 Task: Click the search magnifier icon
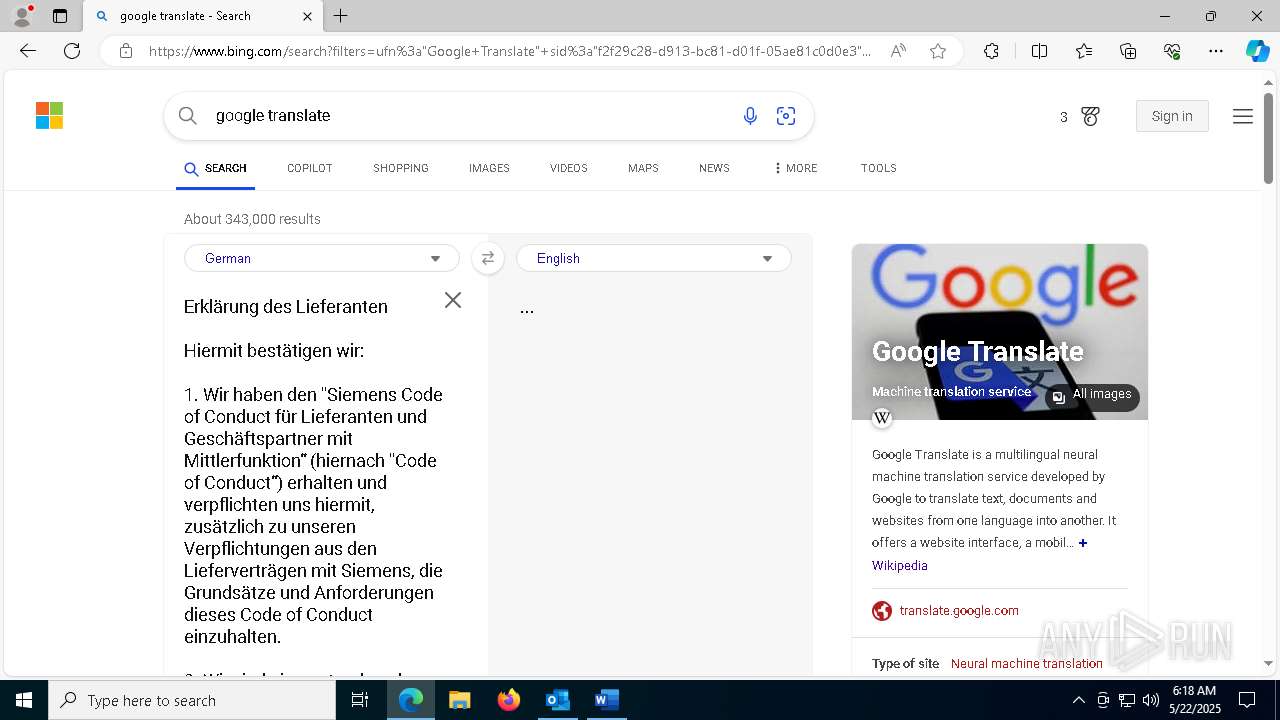[187, 116]
